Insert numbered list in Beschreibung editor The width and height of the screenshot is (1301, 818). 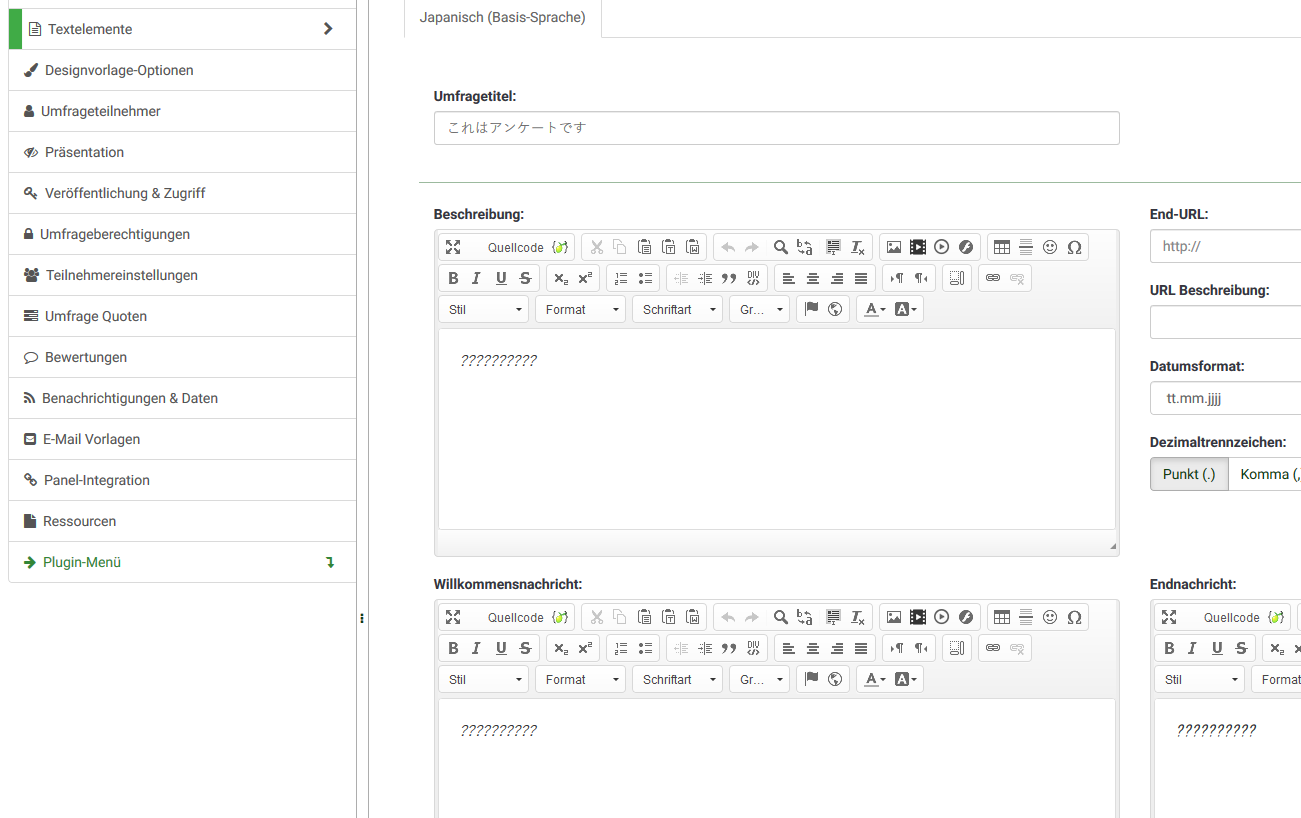(621, 278)
